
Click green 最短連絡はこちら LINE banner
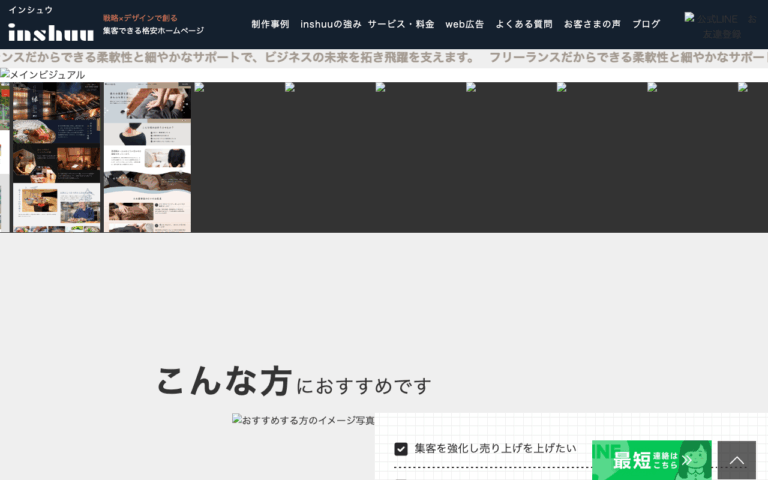(x=651, y=460)
